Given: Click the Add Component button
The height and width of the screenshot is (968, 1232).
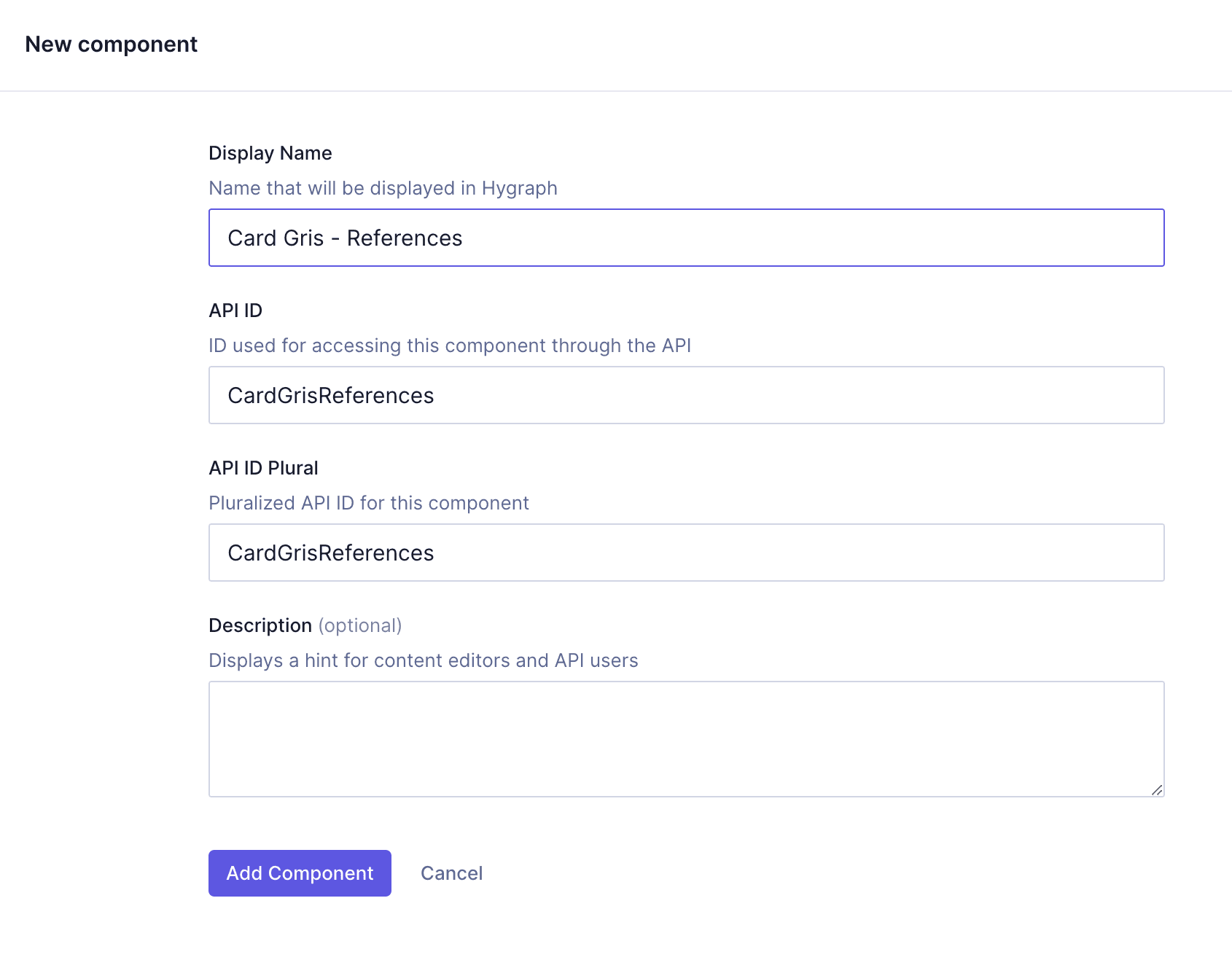Looking at the screenshot, I should [x=300, y=873].
